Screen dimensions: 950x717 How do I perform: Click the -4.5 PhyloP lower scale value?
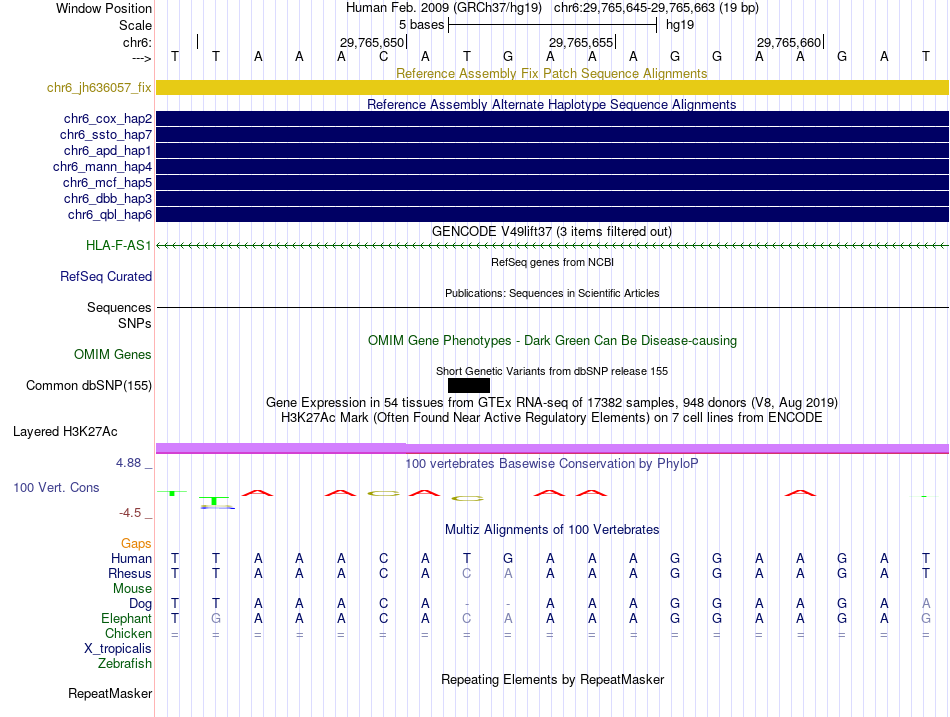point(130,513)
